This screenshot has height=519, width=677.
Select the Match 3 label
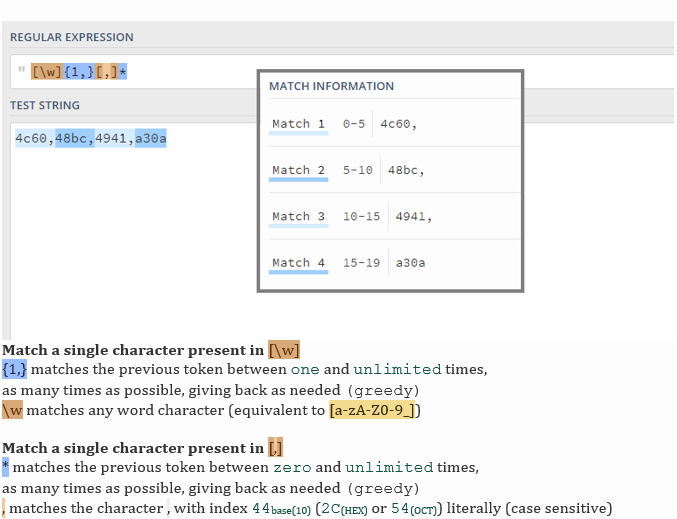[x=298, y=216]
